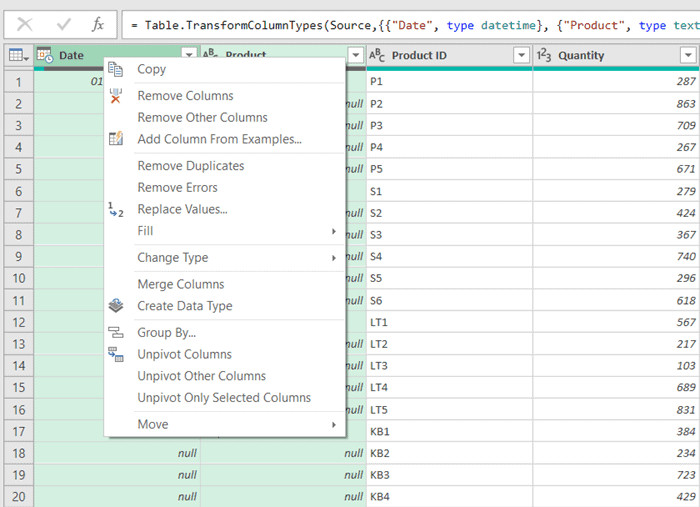Click the table icon in the top-left grid corner
700x507 pixels.
pyautogui.click(x=17, y=55)
